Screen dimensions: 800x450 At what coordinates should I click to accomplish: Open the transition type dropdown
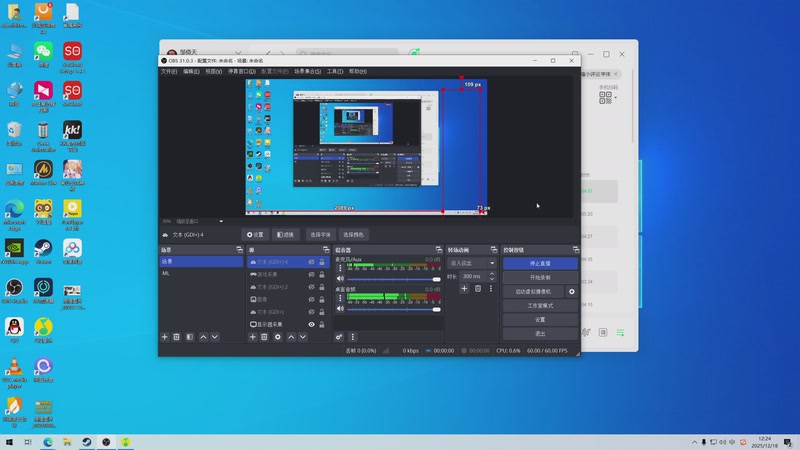472,263
